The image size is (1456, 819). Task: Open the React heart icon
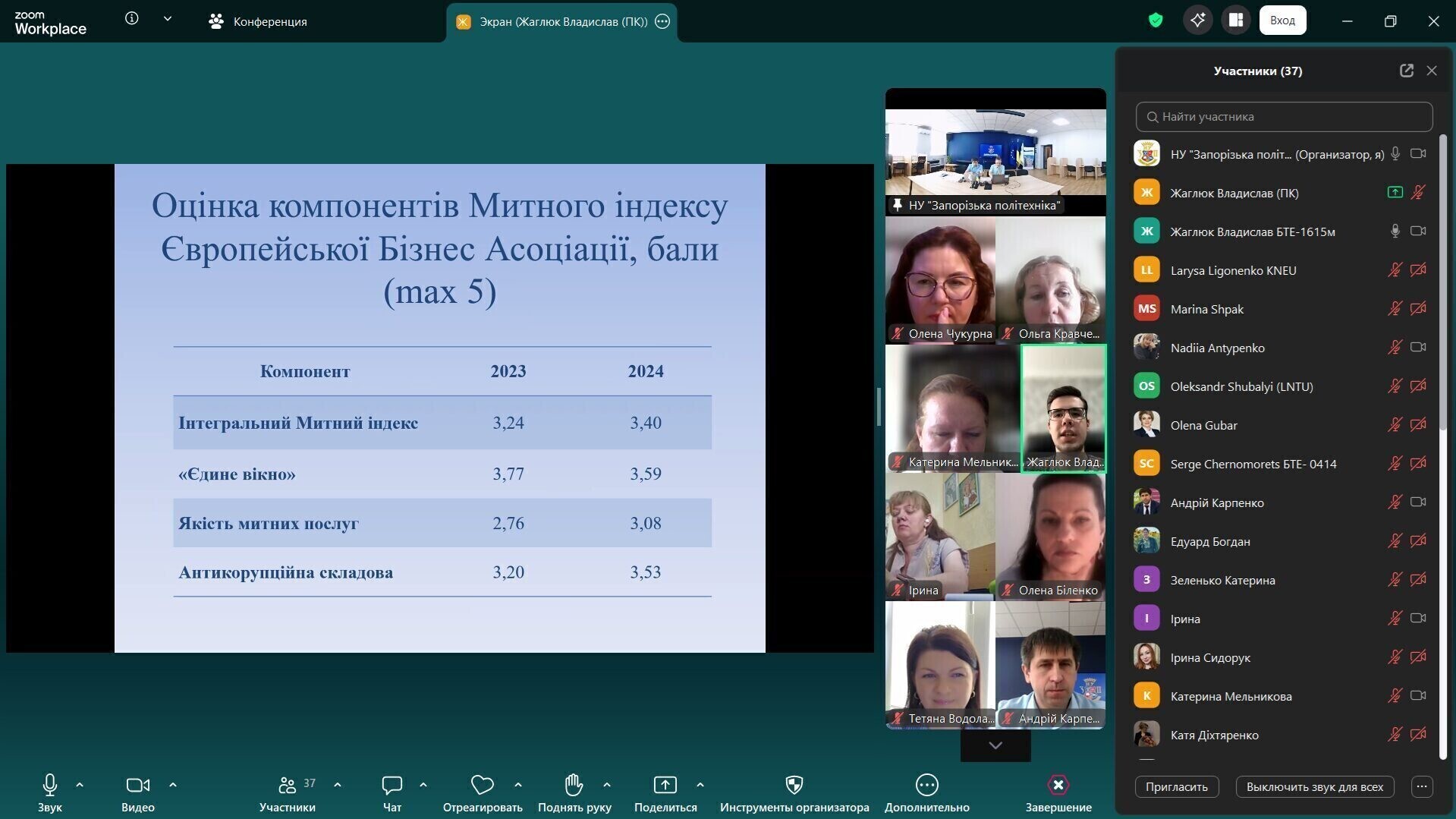tap(482, 785)
